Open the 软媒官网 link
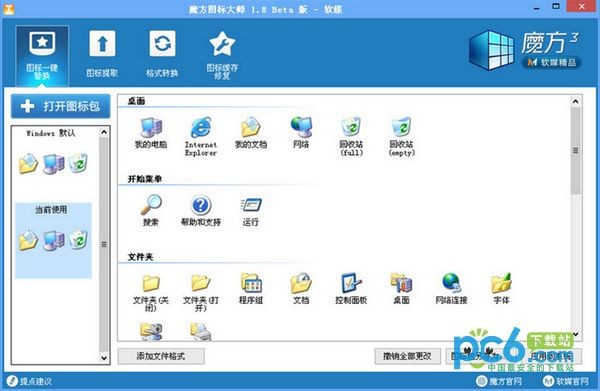This screenshot has height=391, width=600. click(566, 381)
